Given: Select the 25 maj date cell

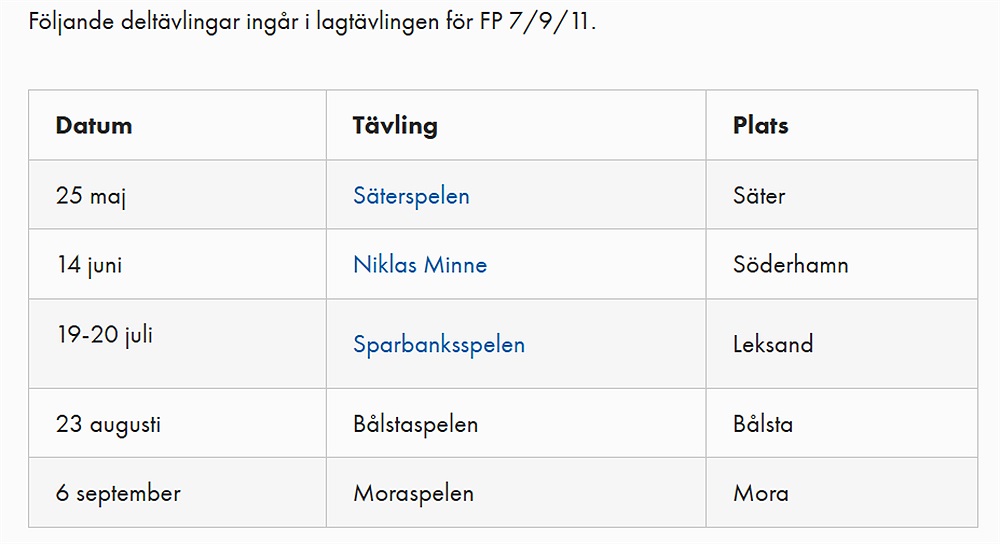Looking at the screenshot, I should pyautogui.click(x=91, y=196).
